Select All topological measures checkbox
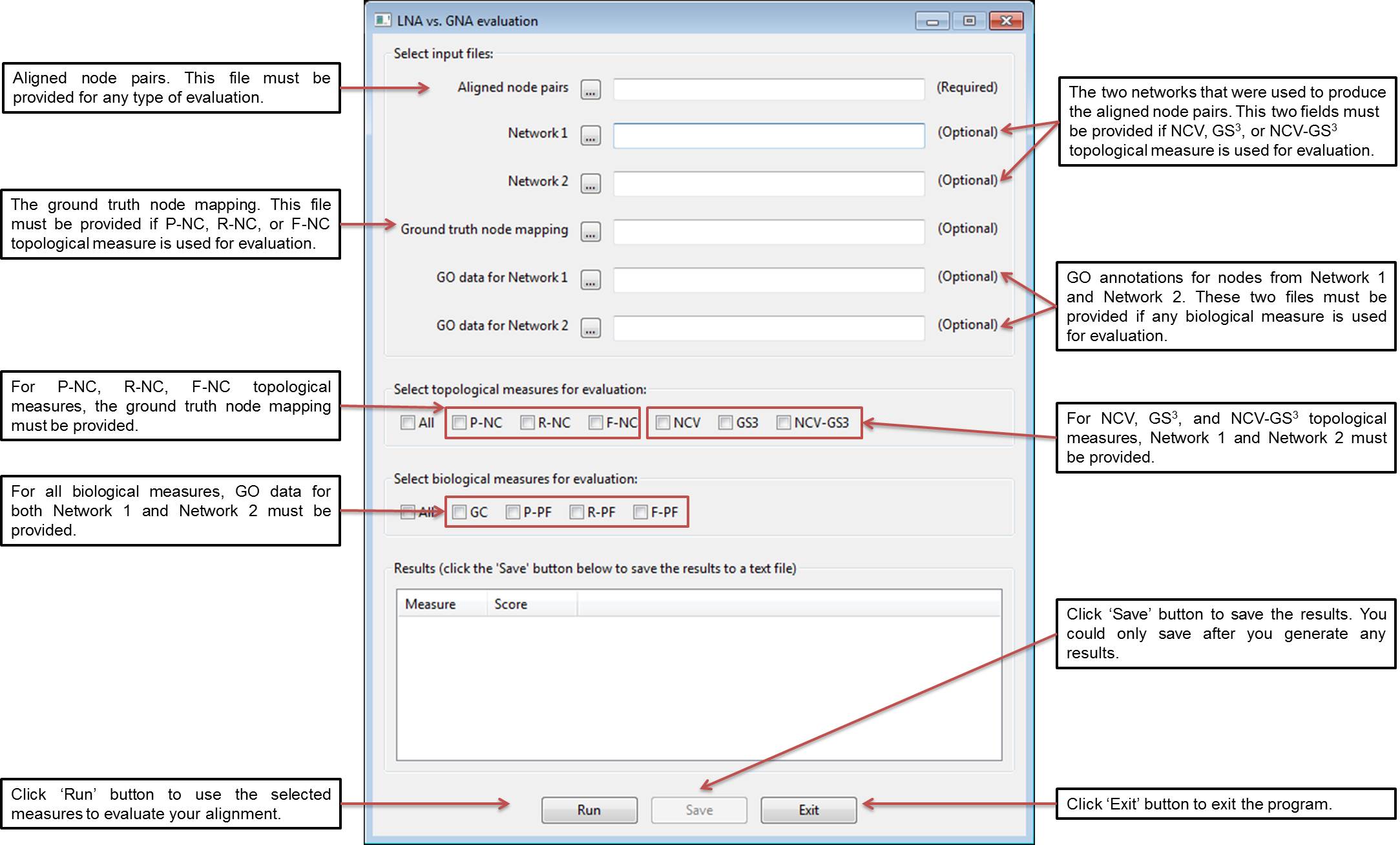This screenshot has width=1400, height=845. tap(408, 422)
